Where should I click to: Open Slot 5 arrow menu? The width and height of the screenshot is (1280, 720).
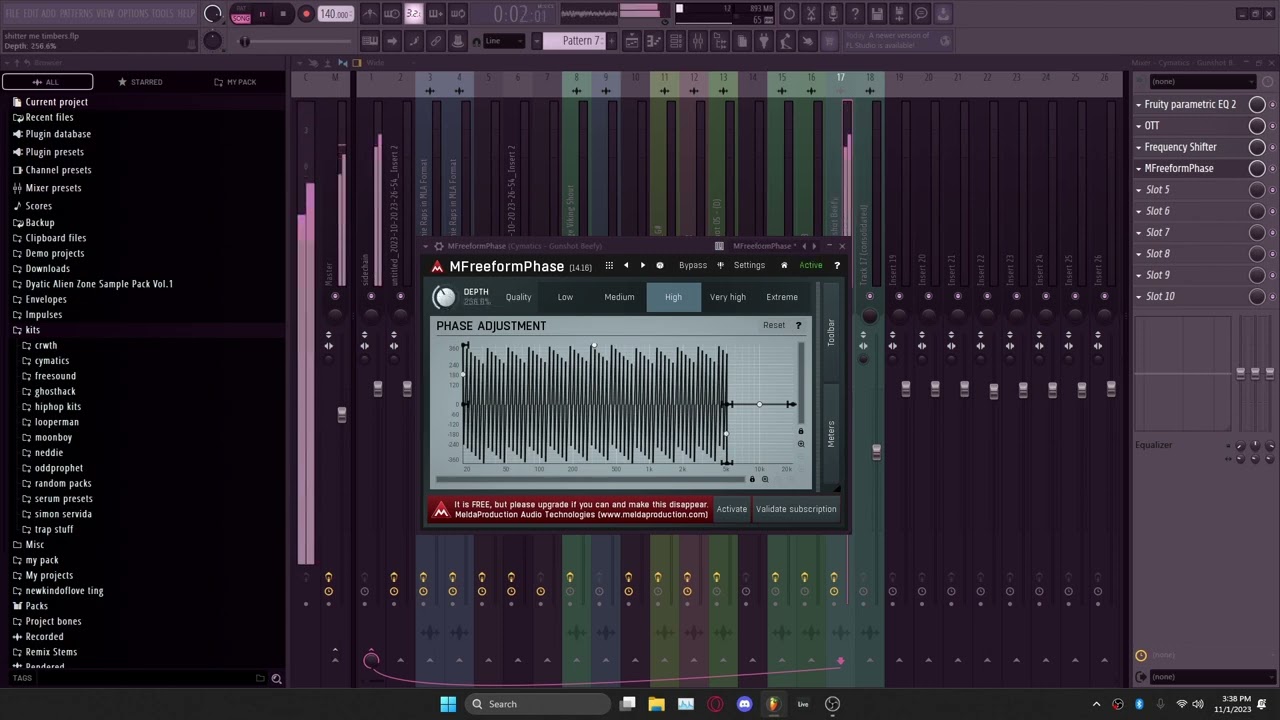(1138, 190)
